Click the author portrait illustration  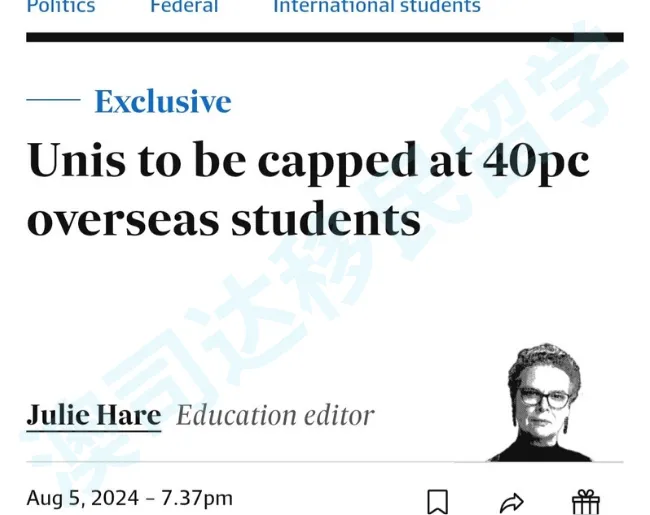[x=544, y=403]
